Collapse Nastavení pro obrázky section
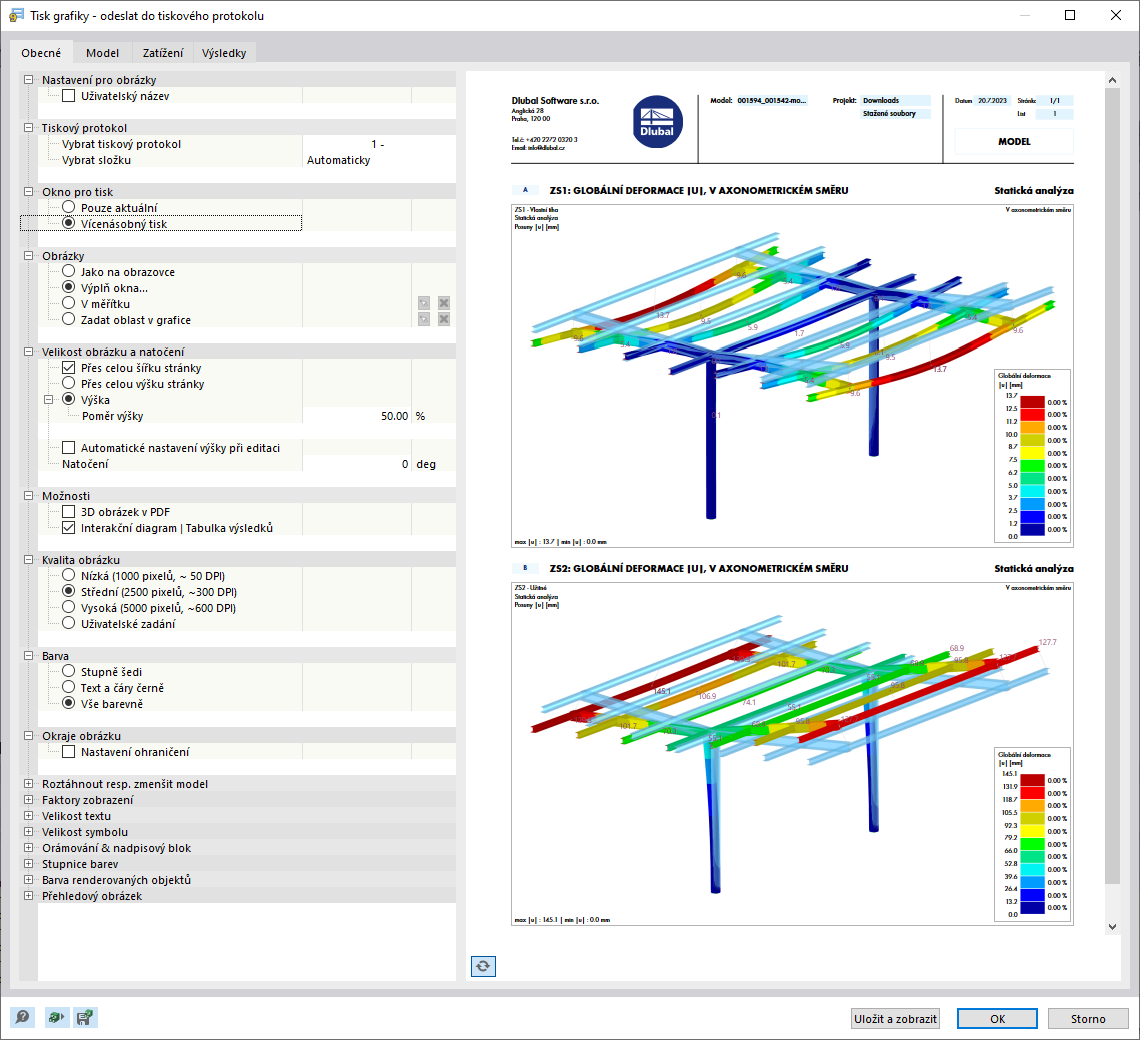This screenshot has width=1140, height=1040. [x=28, y=79]
